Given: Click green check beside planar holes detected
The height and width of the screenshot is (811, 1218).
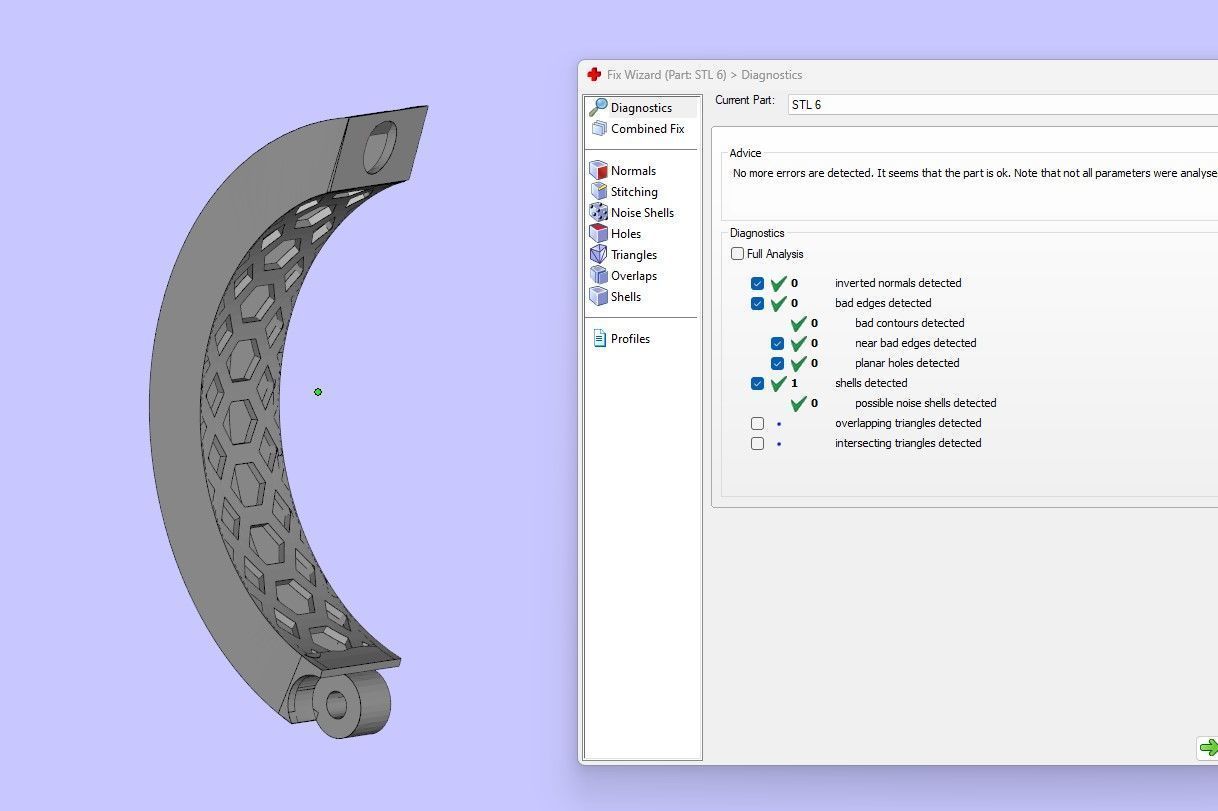Looking at the screenshot, I should (x=799, y=363).
